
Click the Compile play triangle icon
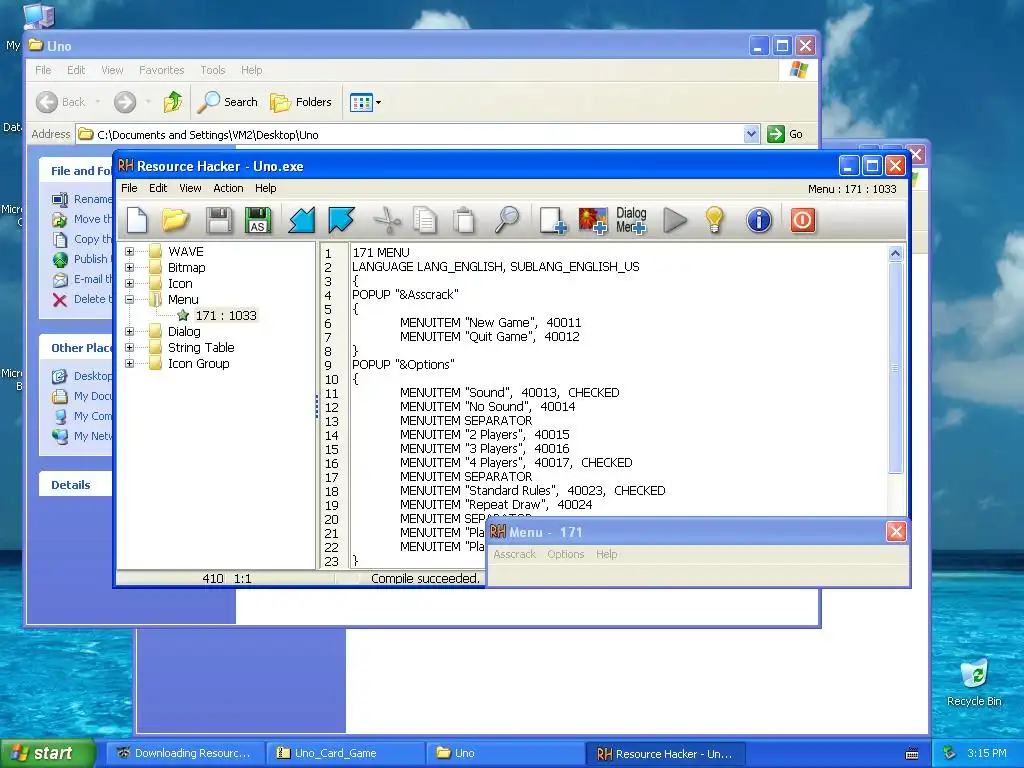(x=675, y=220)
